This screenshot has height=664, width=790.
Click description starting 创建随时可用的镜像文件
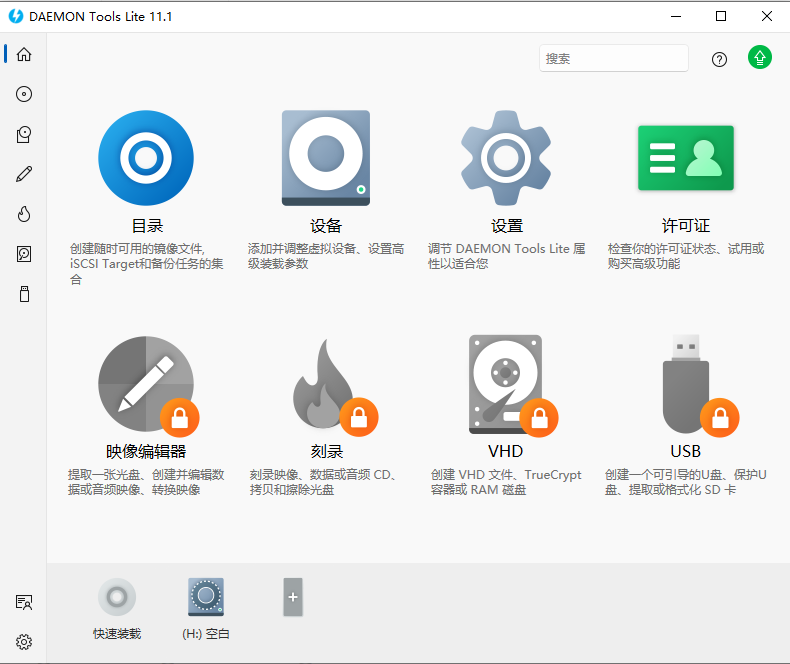pos(146,264)
